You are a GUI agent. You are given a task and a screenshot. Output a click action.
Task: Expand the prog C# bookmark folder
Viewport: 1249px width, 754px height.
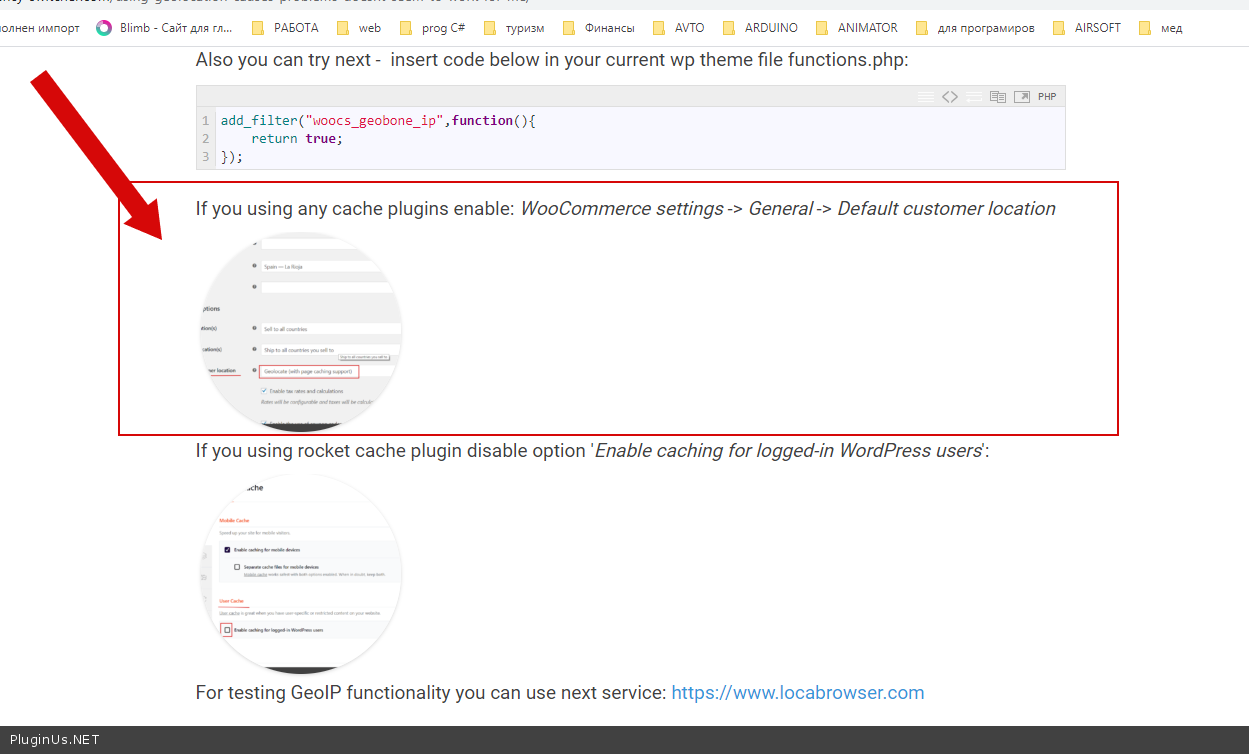pos(432,28)
